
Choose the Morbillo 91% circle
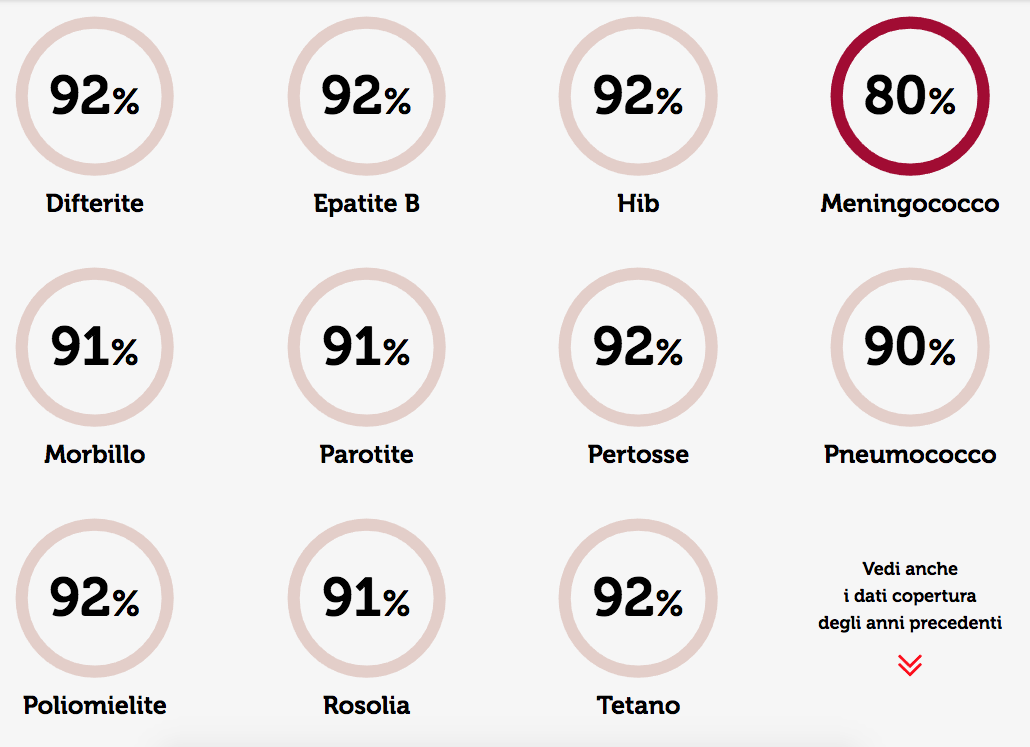pyautogui.click(x=95, y=347)
